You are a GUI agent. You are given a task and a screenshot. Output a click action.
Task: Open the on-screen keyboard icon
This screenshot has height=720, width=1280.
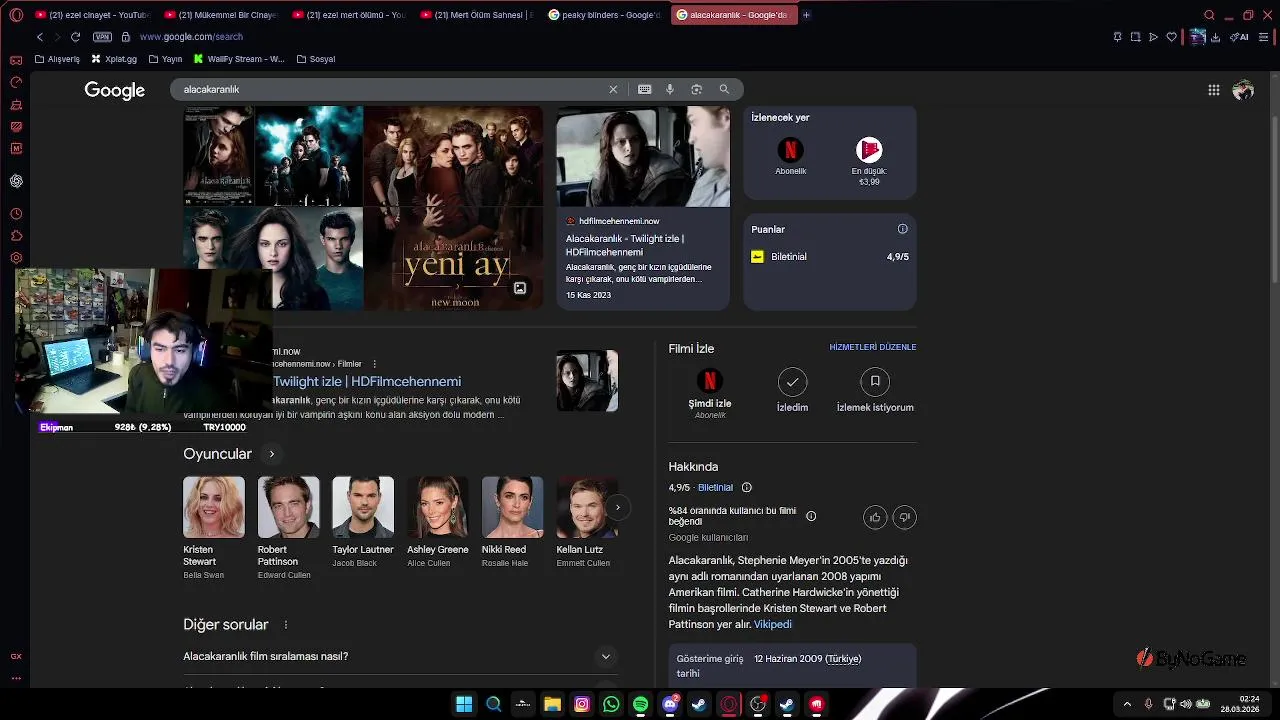645,89
